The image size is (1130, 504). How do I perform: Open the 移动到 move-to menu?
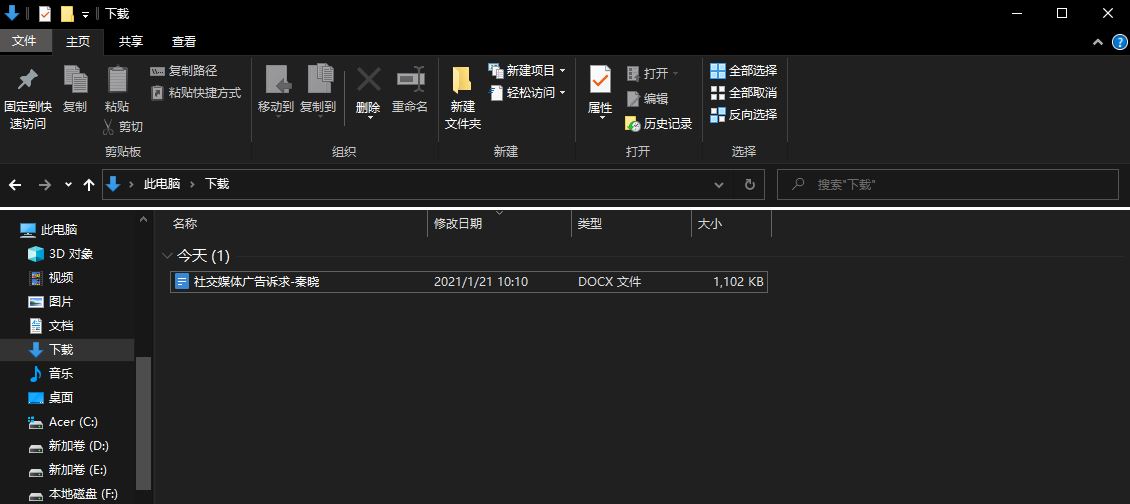(276, 91)
